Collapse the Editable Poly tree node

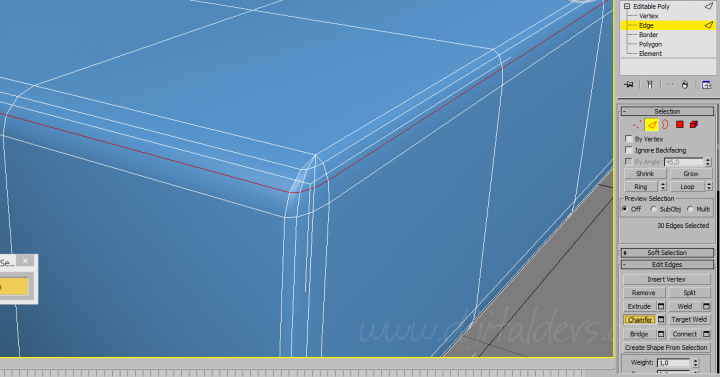[x=627, y=6]
